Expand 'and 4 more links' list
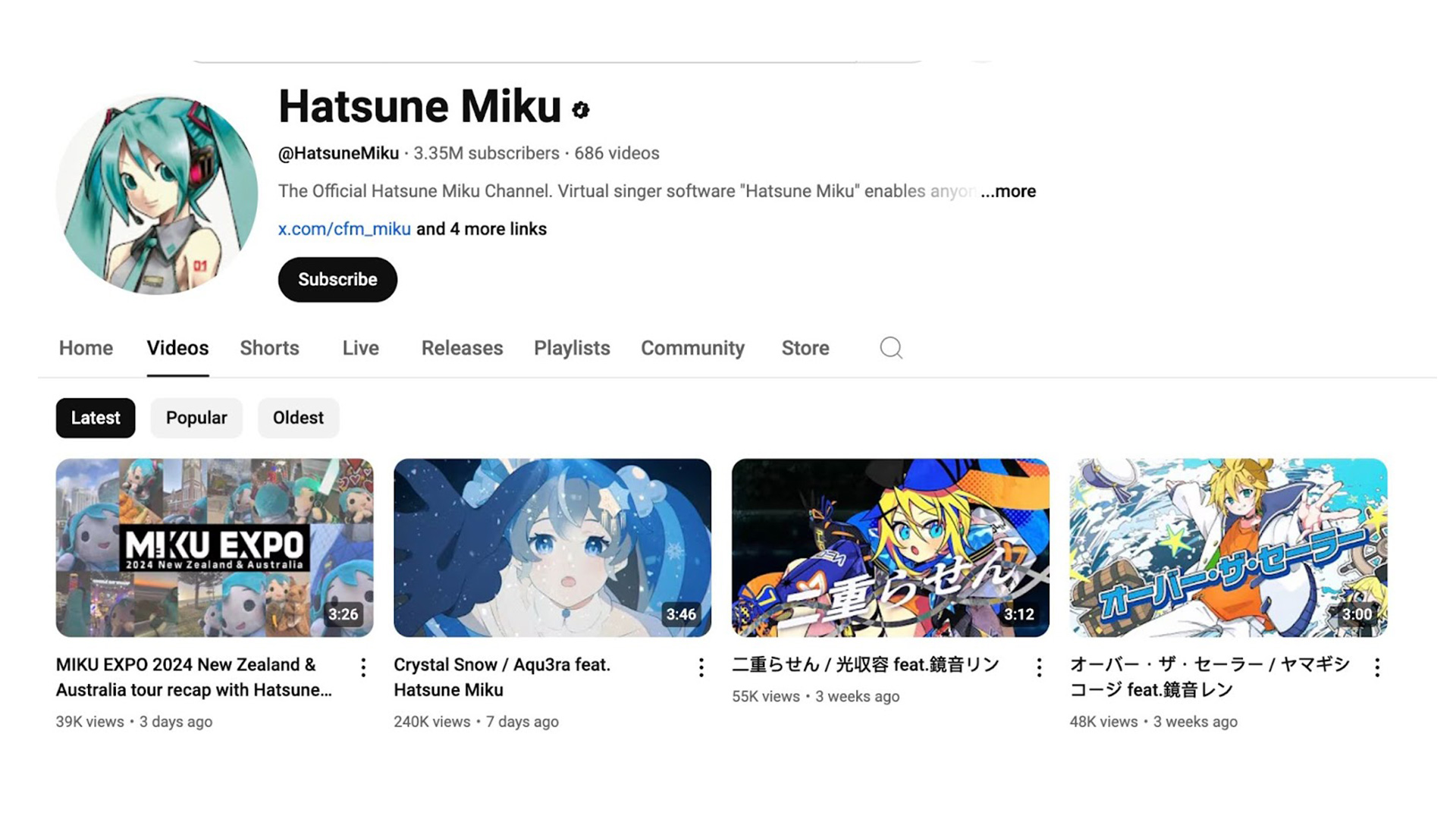 tap(482, 229)
